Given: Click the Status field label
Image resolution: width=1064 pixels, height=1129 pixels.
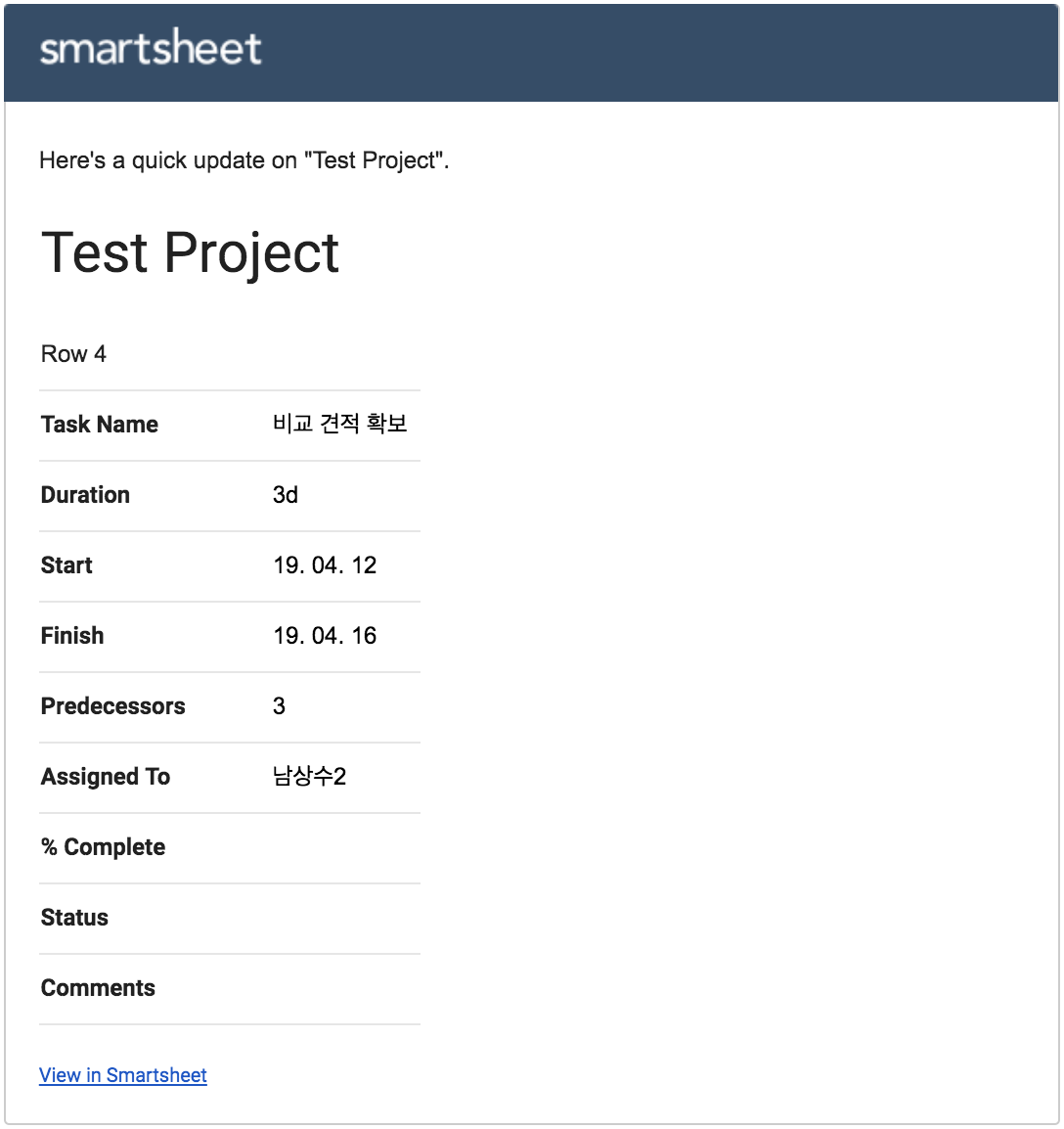Looking at the screenshot, I should [74, 918].
